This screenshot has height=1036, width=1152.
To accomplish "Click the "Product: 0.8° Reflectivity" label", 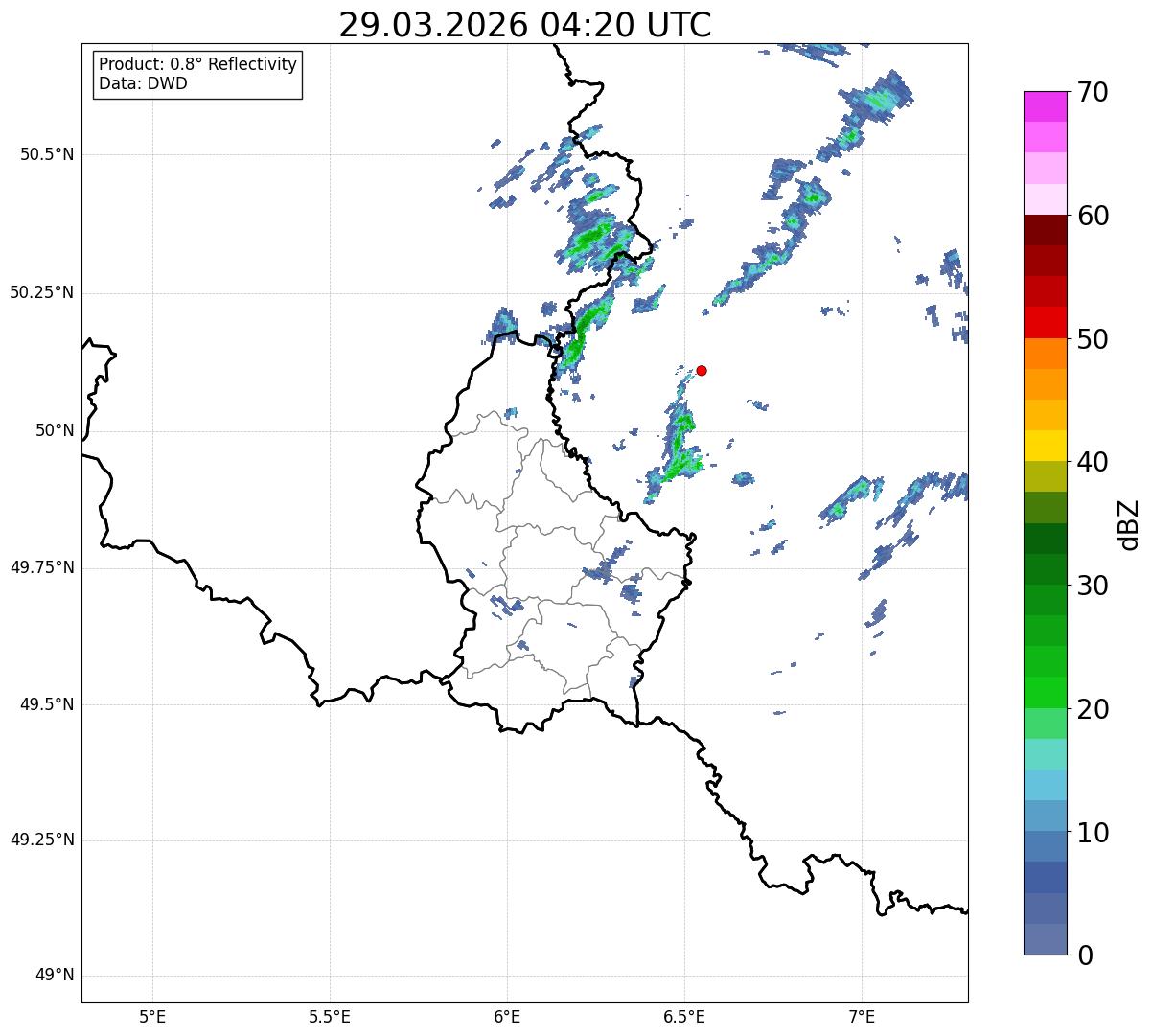I will click(198, 64).
